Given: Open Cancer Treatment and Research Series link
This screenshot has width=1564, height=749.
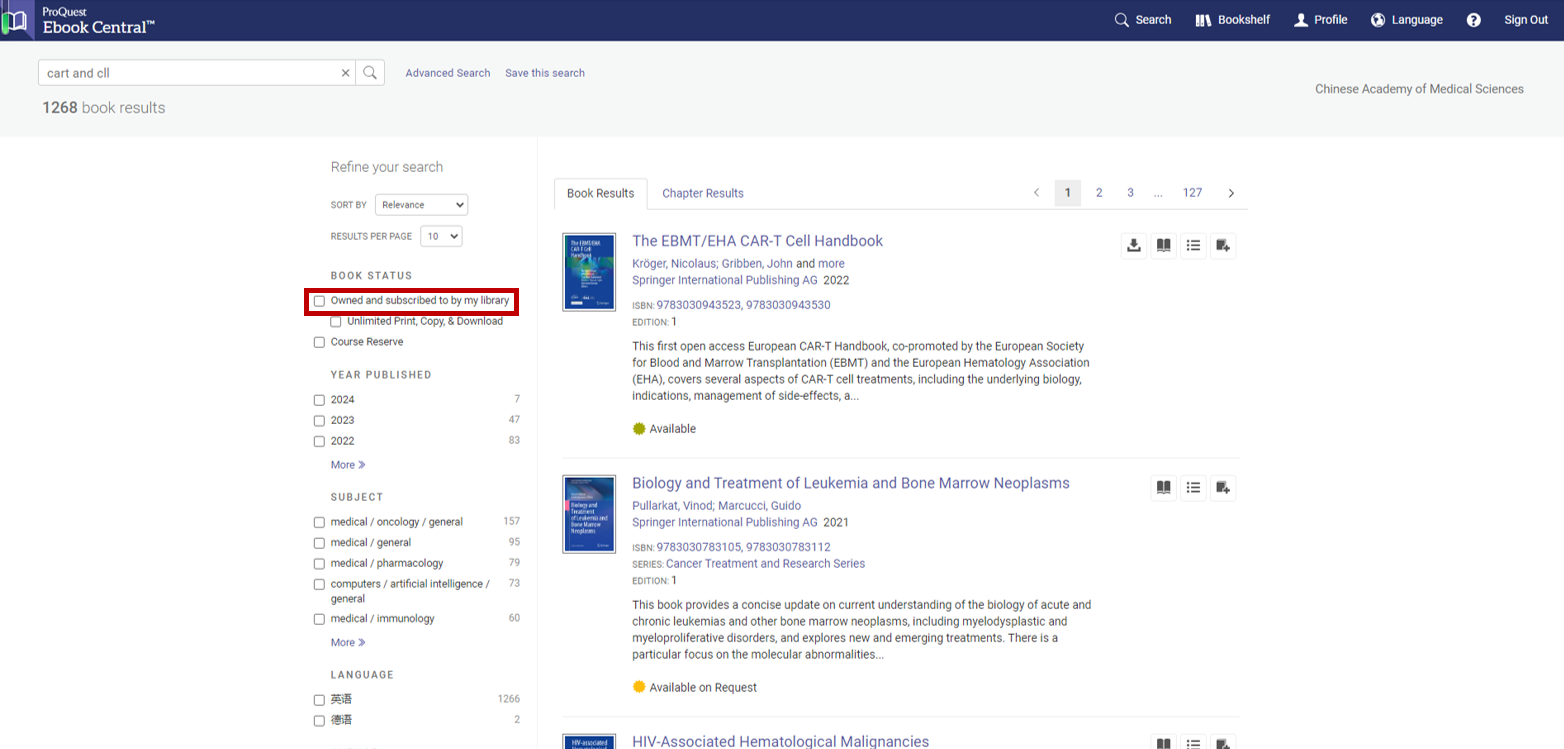Looking at the screenshot, I should point(765,564).
